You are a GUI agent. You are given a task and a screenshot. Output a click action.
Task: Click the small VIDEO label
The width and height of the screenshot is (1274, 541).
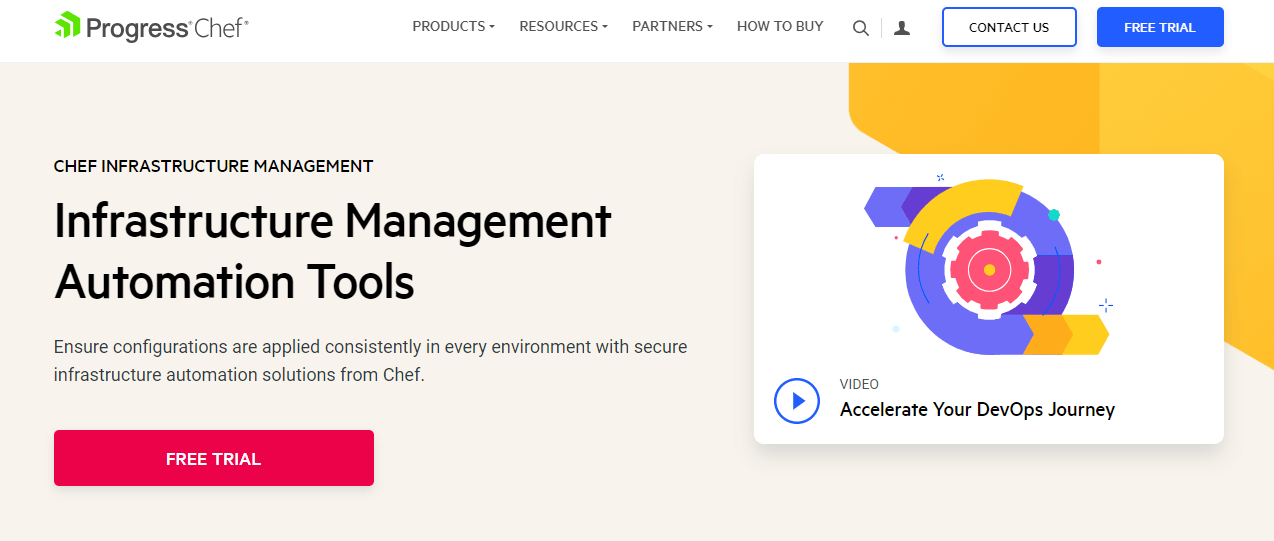click(859, 384)
